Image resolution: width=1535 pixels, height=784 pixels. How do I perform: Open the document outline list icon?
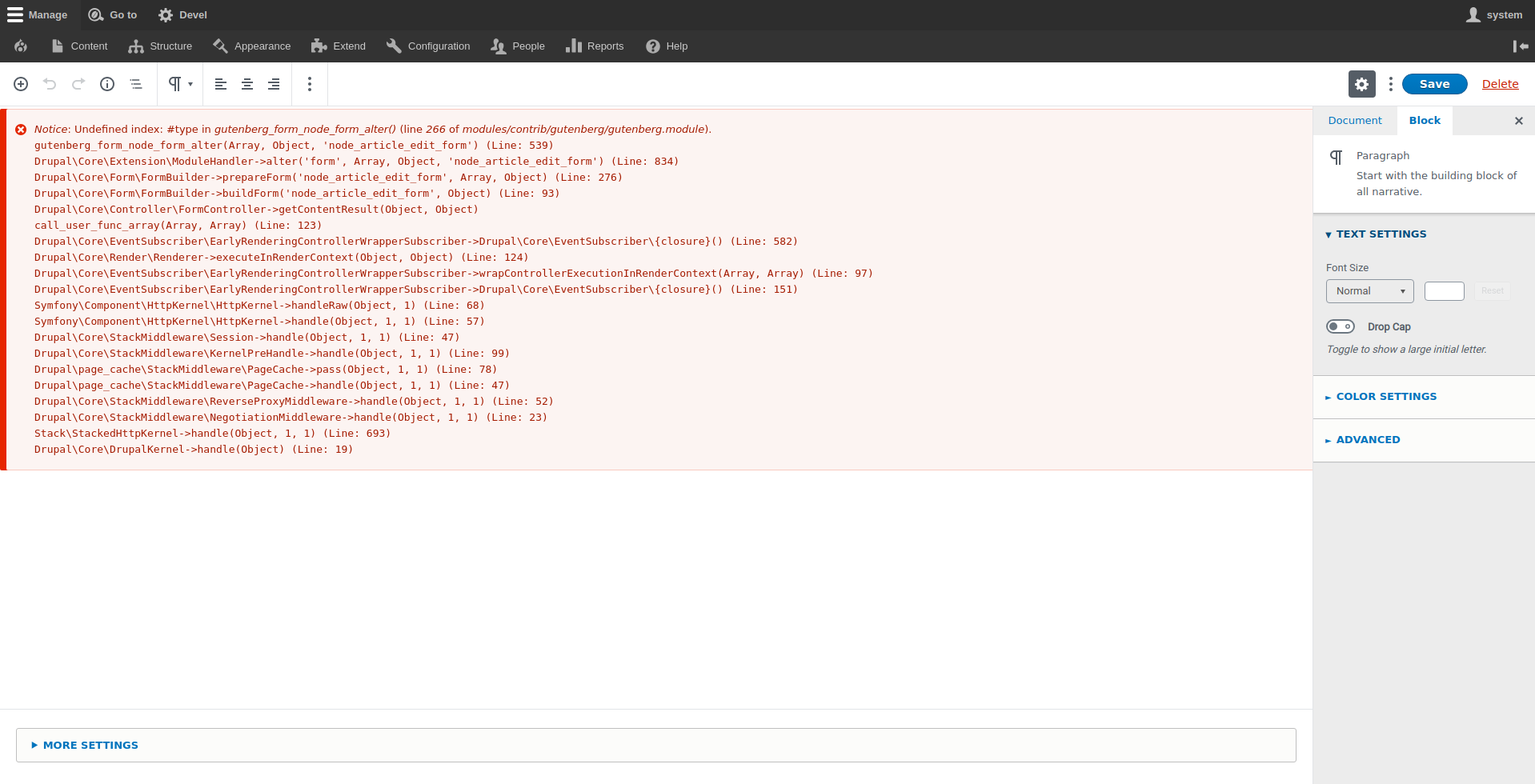136,84
